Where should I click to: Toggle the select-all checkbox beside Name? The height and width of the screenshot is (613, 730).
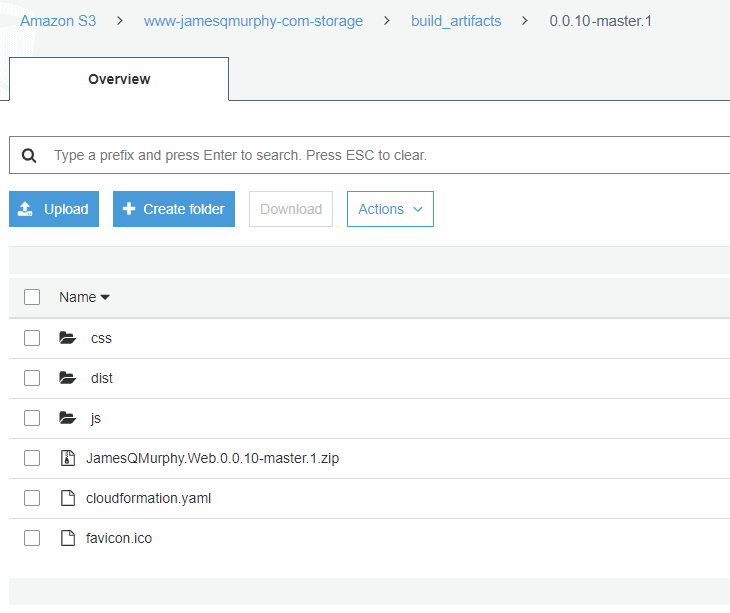pyautogui.click(x=32, y=297)
